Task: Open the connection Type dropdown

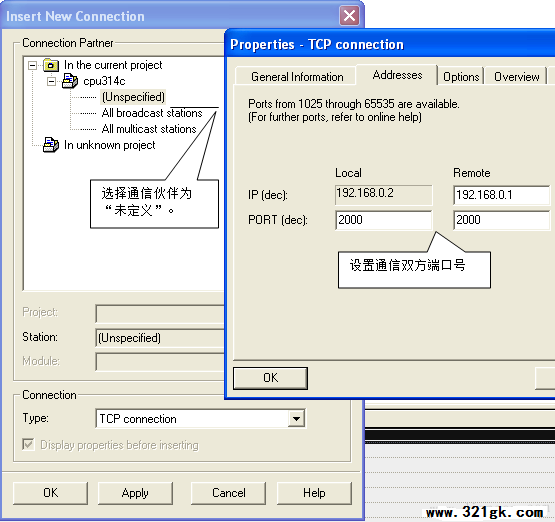Action: click(x=296, y=419)
